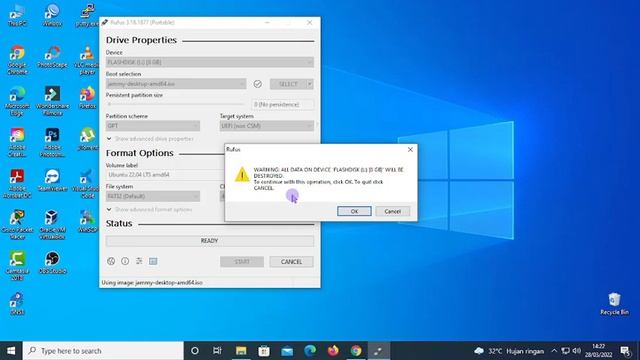Open OBS Studio desktop shortcut

tap(52, 263)
